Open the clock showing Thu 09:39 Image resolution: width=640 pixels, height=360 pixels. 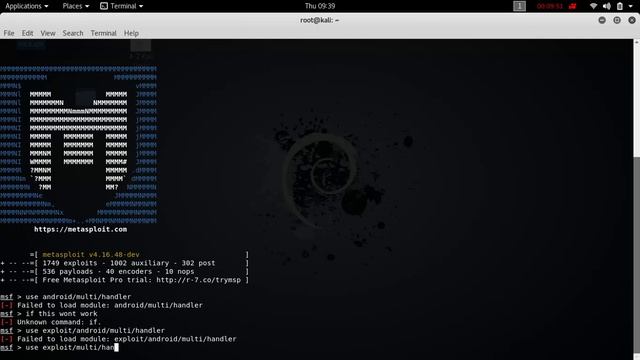point(320,6)
